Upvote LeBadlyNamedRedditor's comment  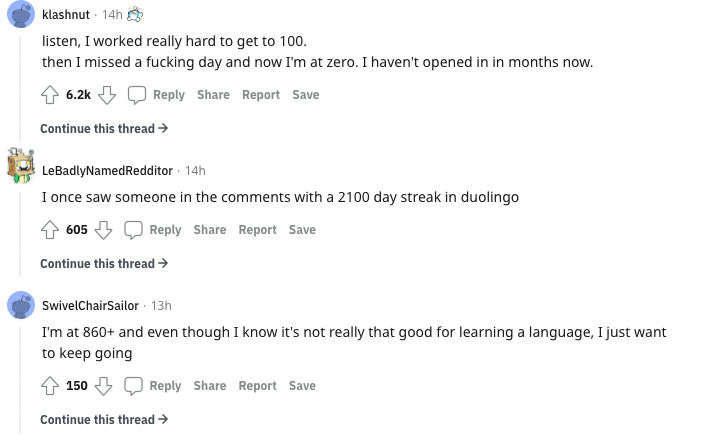(x=49, y=230)
